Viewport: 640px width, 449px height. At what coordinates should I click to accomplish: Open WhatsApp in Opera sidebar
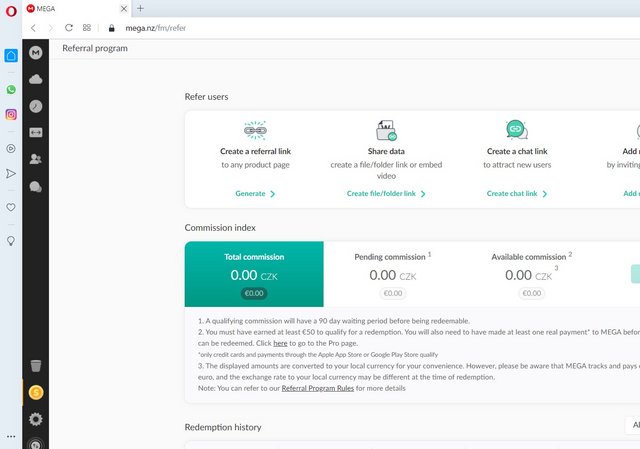[x=11, y=89]
